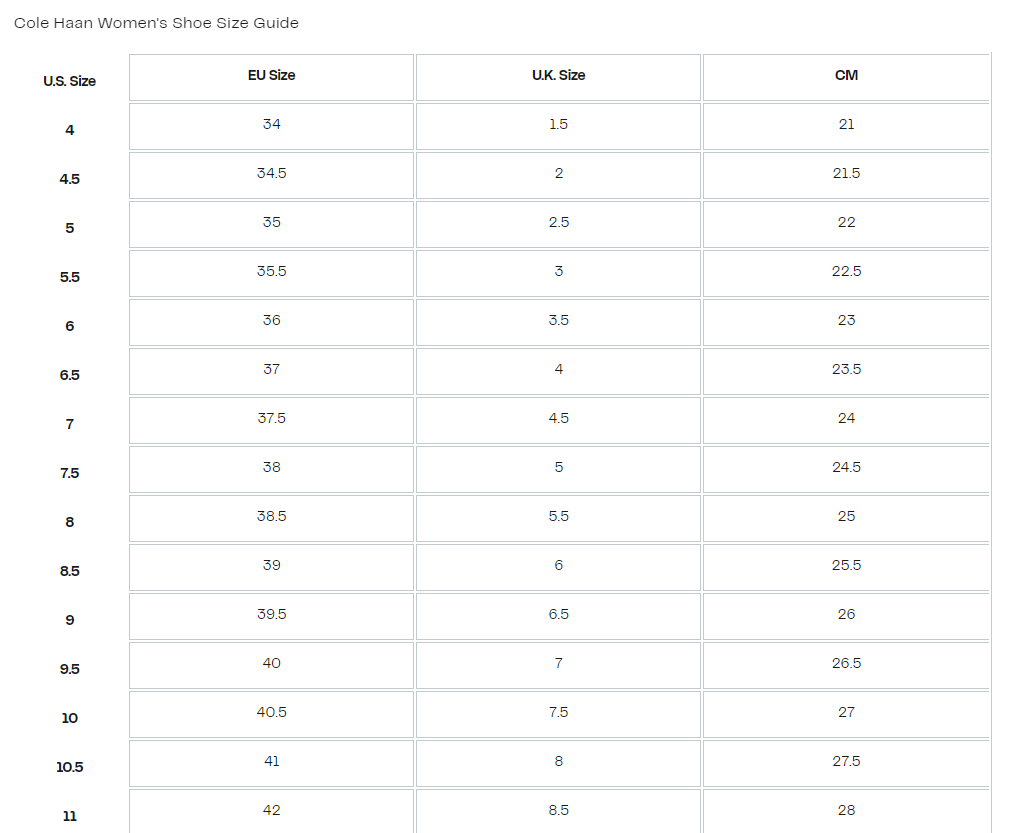1013x833 pixels.
Task: Click the EU size 36 cell
Action: 271,321
